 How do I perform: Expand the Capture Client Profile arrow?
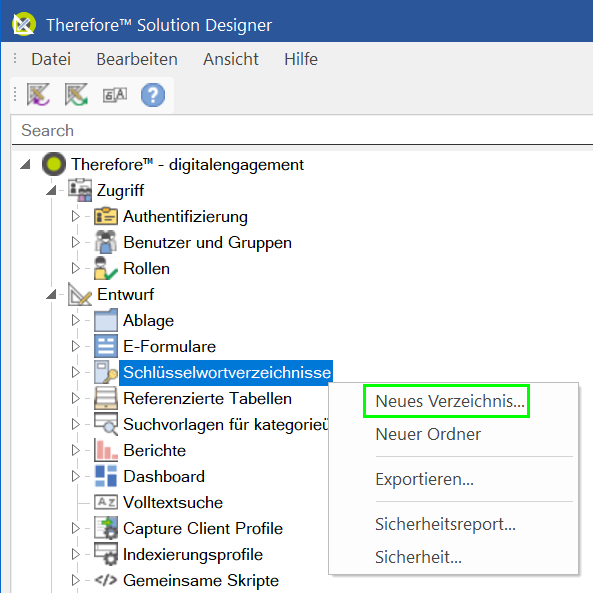[x=76, y=528]
